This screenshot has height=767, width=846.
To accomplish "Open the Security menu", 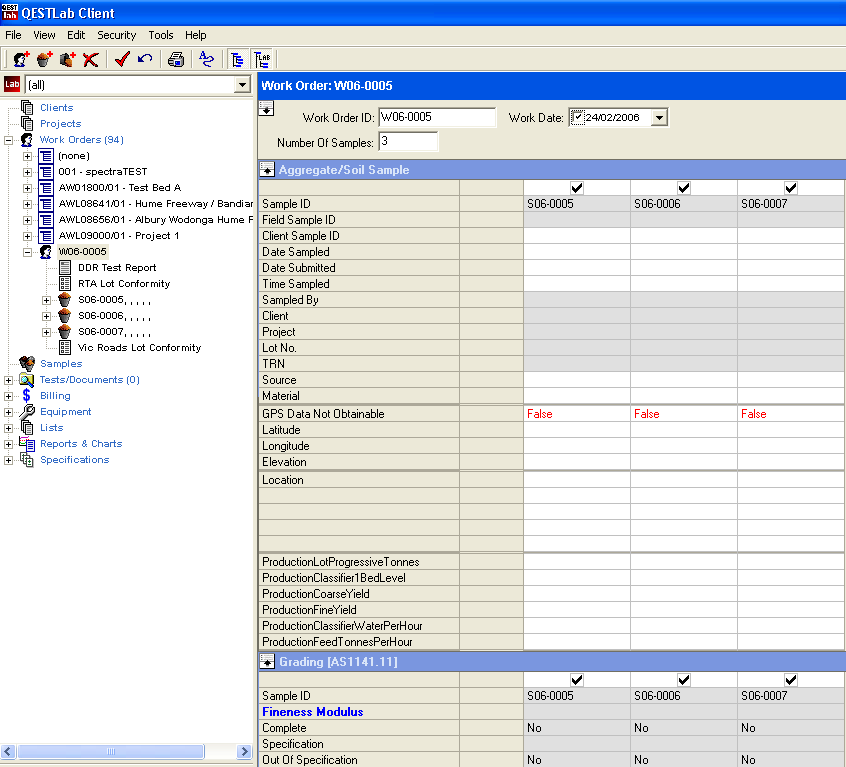I will point(116,35).
